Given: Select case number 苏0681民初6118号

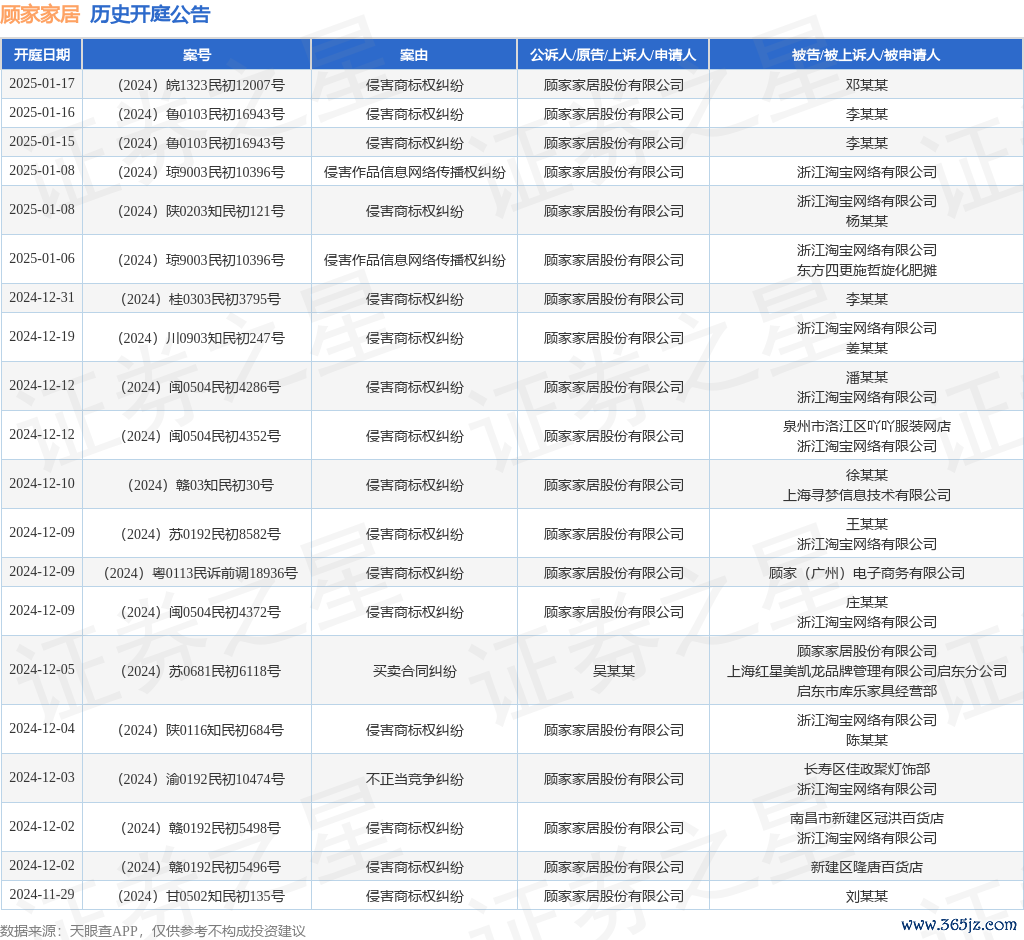Looking at the screenshot, I should pos(201,671).
